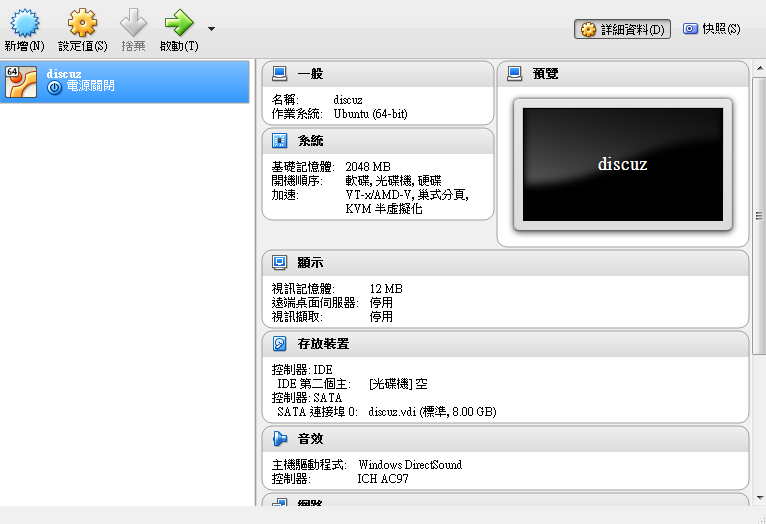Click the 音效 (Audio) speaker icon
Viewport: 766px width, 524px height.
[280, 439]
